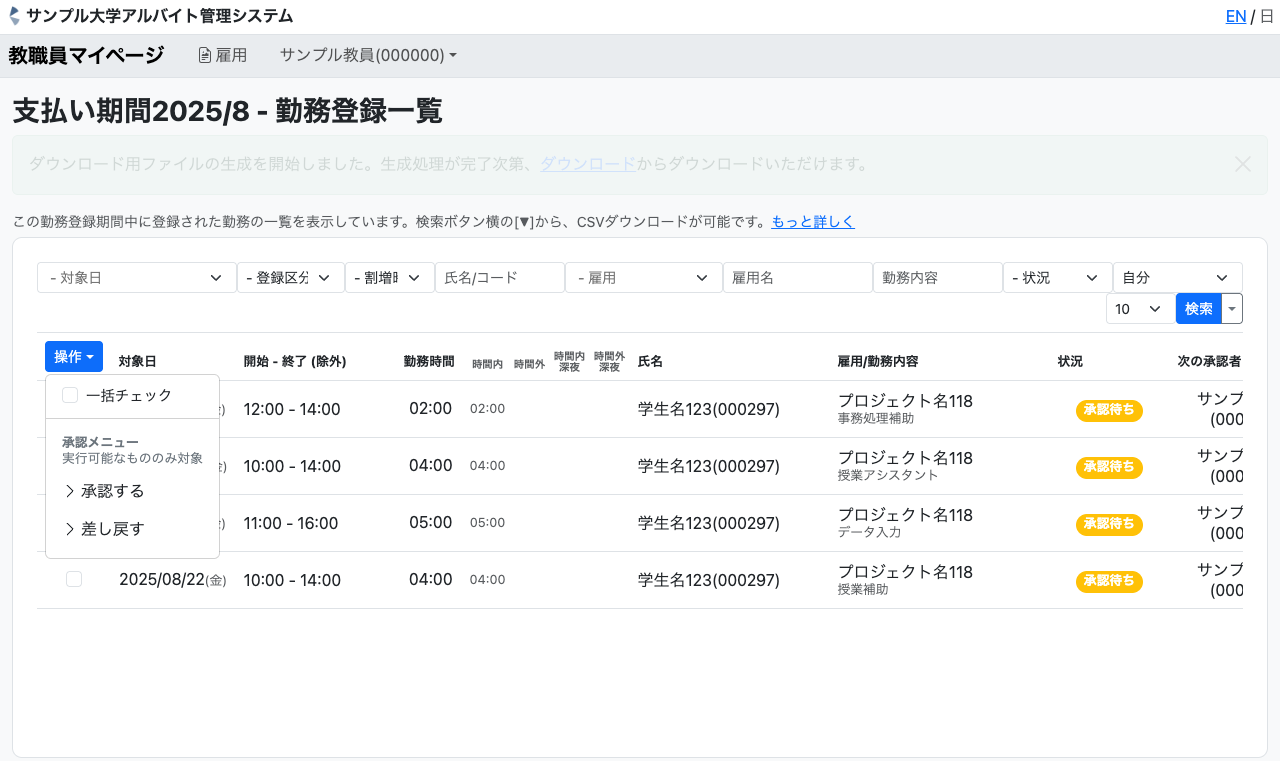Click the 11:00 - 16:00 time cell
Viewport: 1280px width, 761px height.
291,523
